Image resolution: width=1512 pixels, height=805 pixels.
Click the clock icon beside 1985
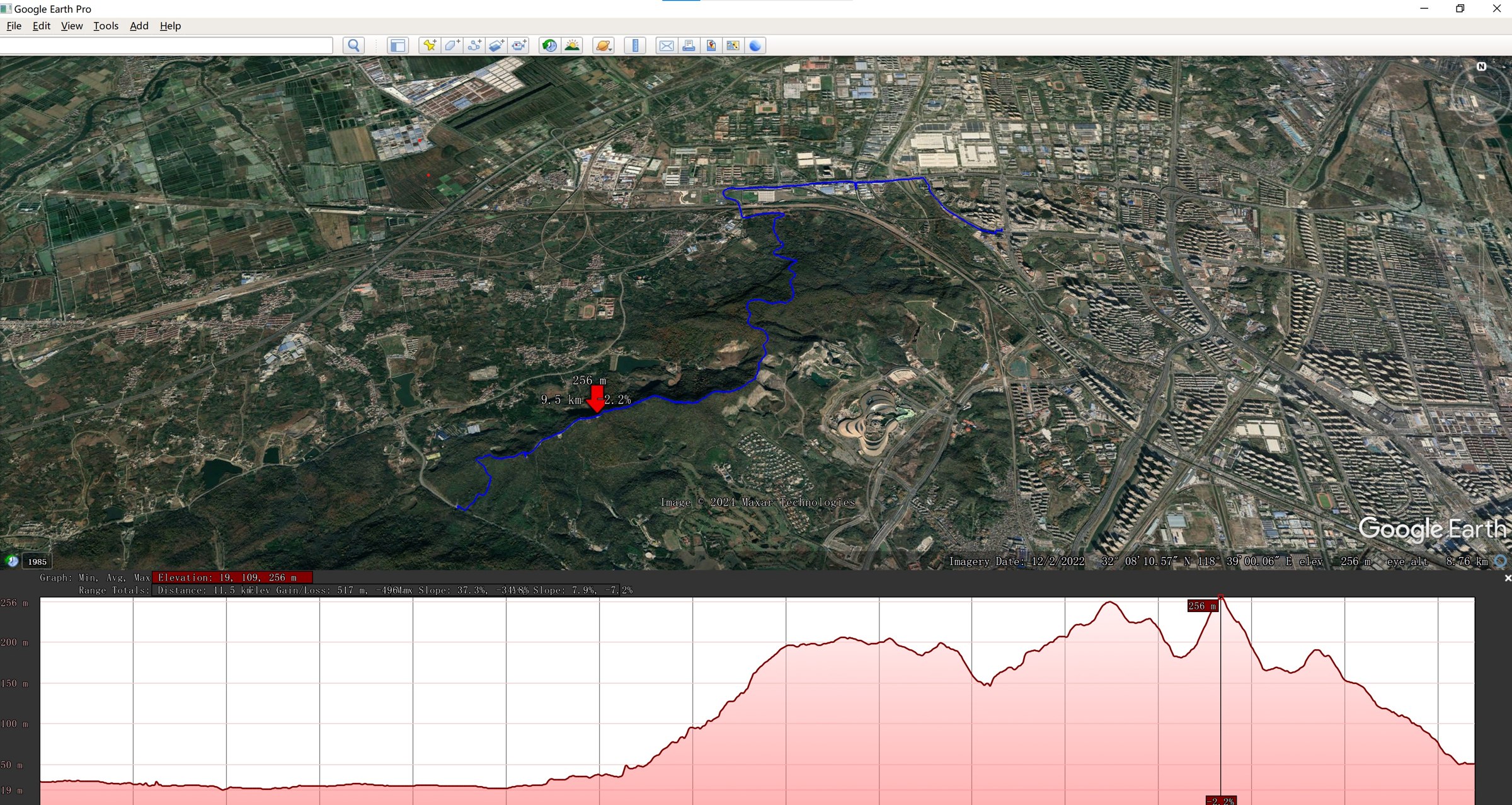(x=12, y=561)
